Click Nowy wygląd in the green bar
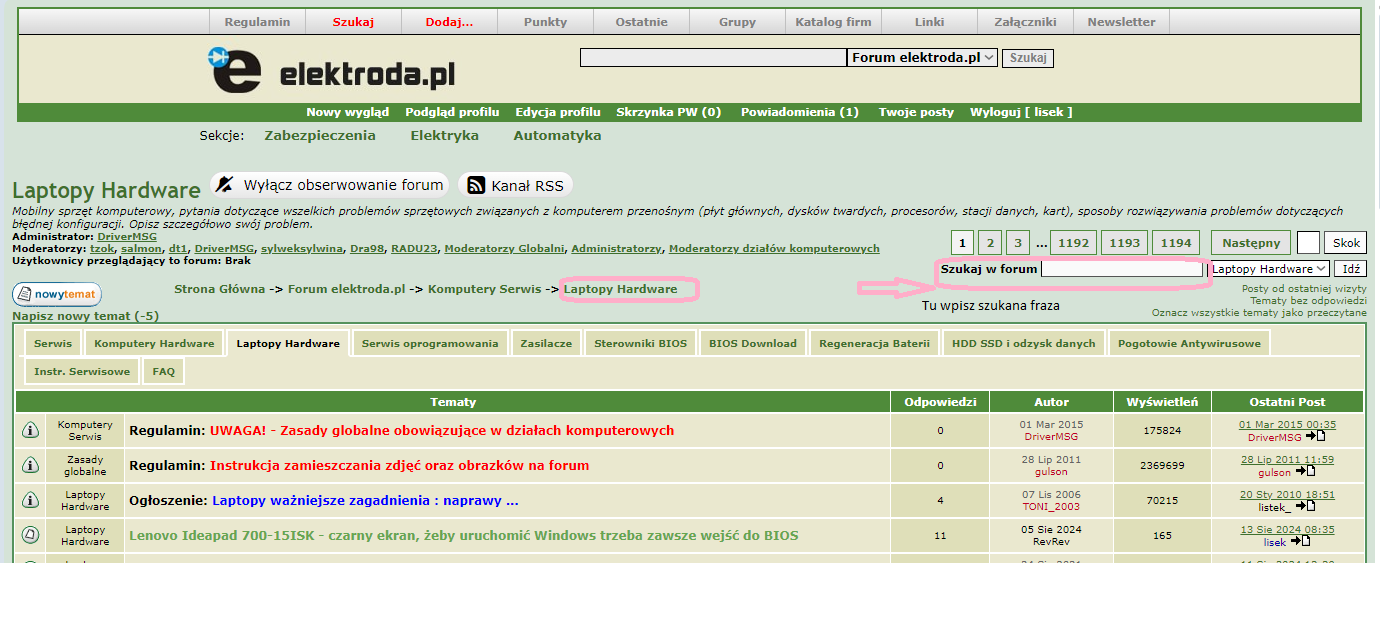The width and height of the screenshot is (1380, 638). tap(348, 112)
